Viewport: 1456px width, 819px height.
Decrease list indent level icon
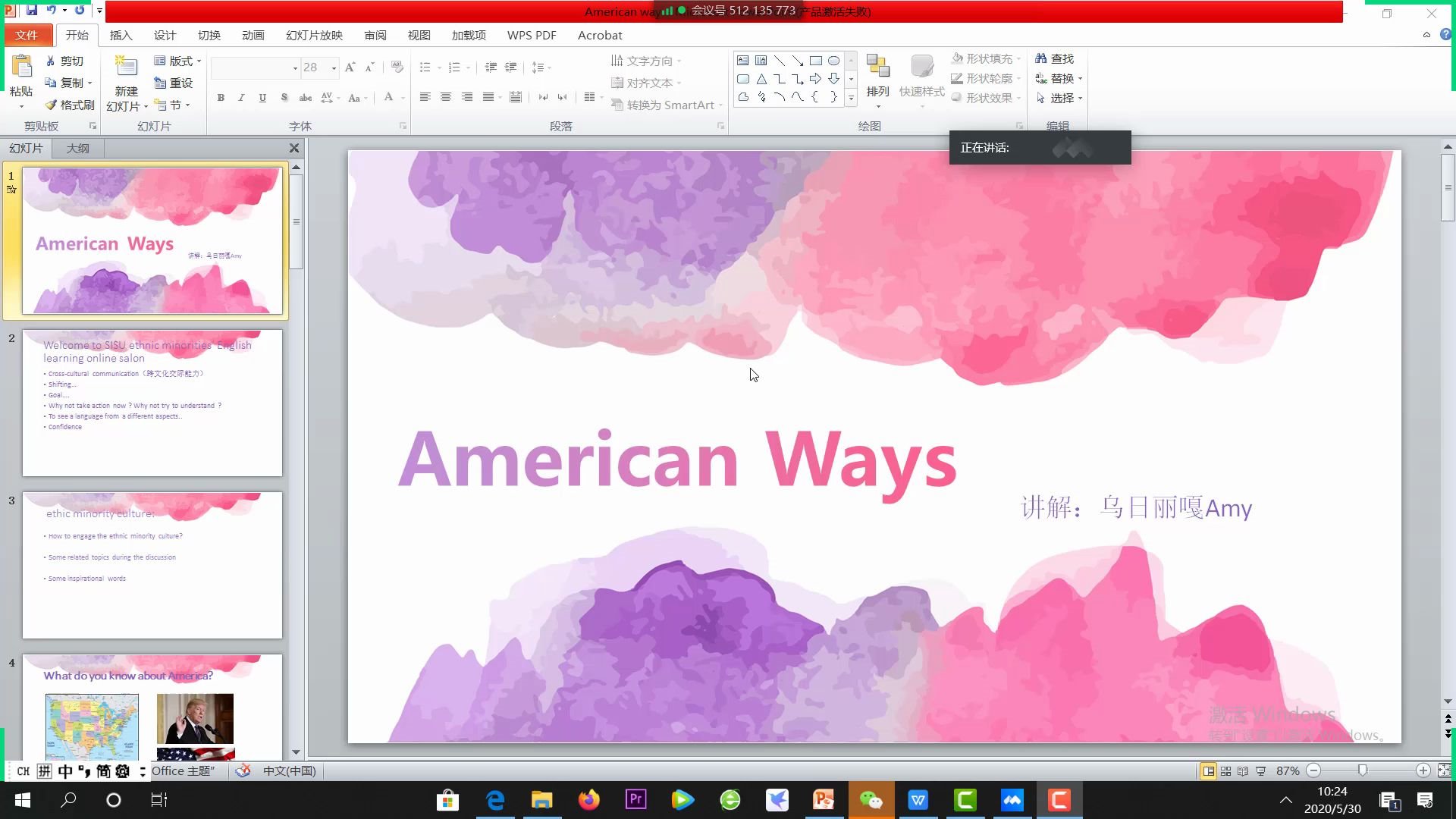pos(491,67)
